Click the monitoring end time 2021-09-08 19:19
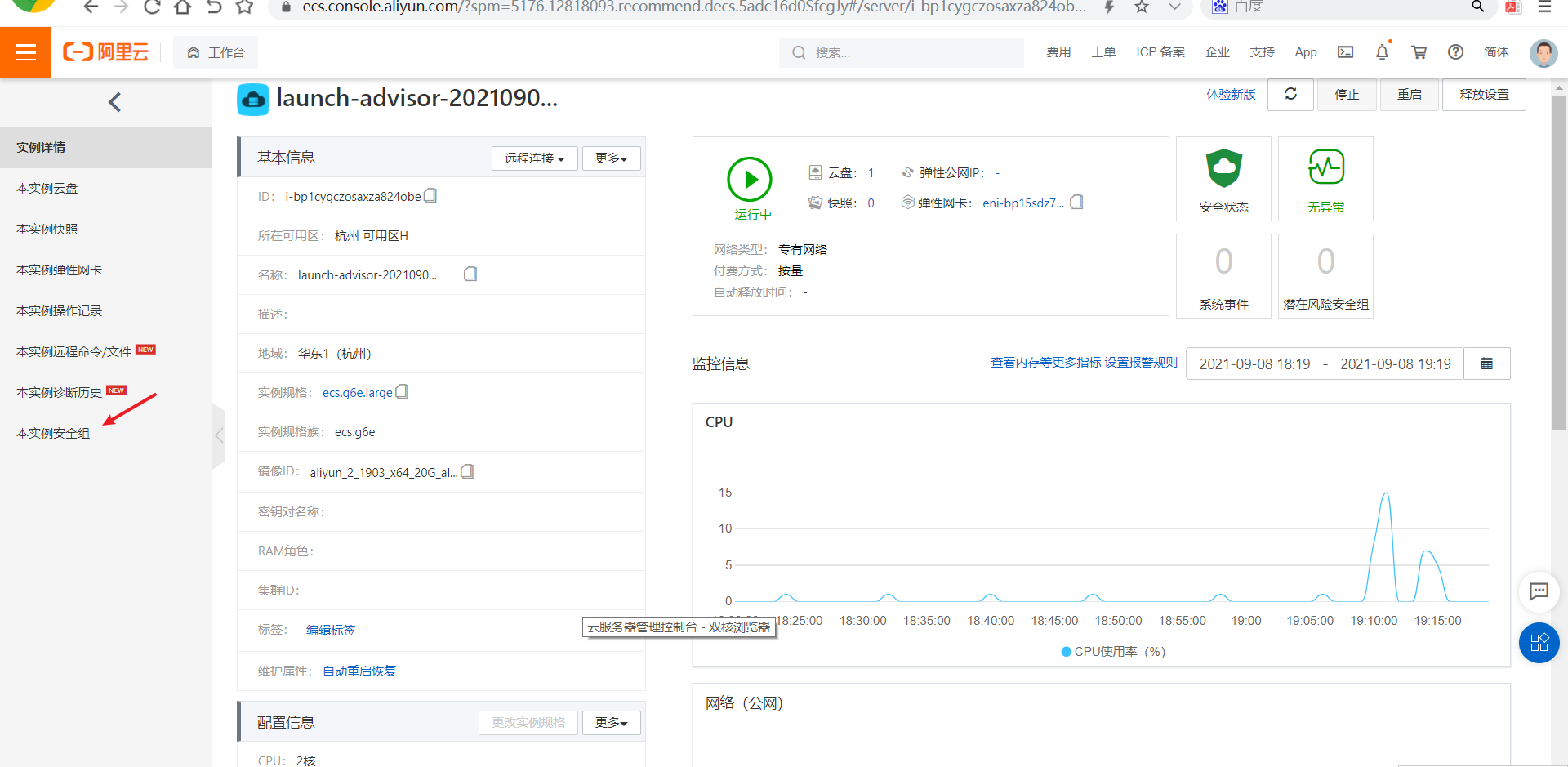This screenshot has height=767, width=1568. coord(1395,363)
